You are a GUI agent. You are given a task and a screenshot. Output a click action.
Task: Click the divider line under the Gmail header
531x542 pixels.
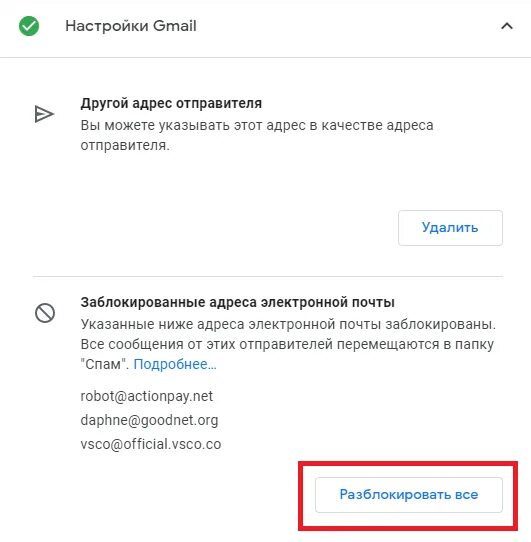click(x=266, y=57)
